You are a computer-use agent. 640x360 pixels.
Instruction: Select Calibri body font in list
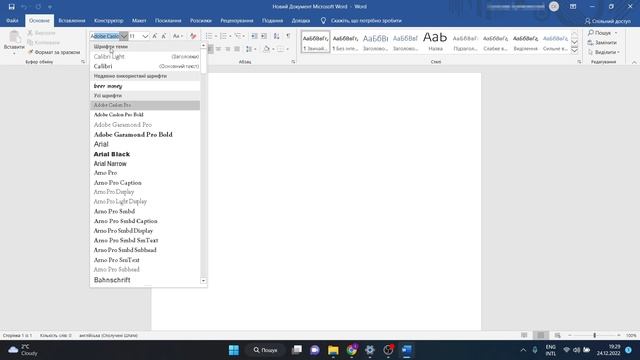[146, 66]
